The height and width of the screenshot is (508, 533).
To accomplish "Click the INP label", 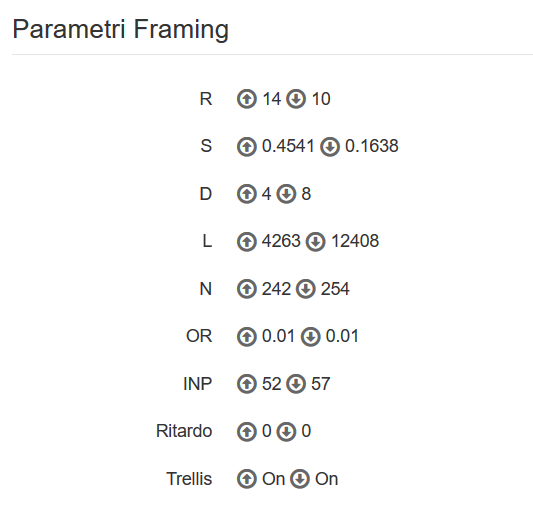I will coord(197,384).
